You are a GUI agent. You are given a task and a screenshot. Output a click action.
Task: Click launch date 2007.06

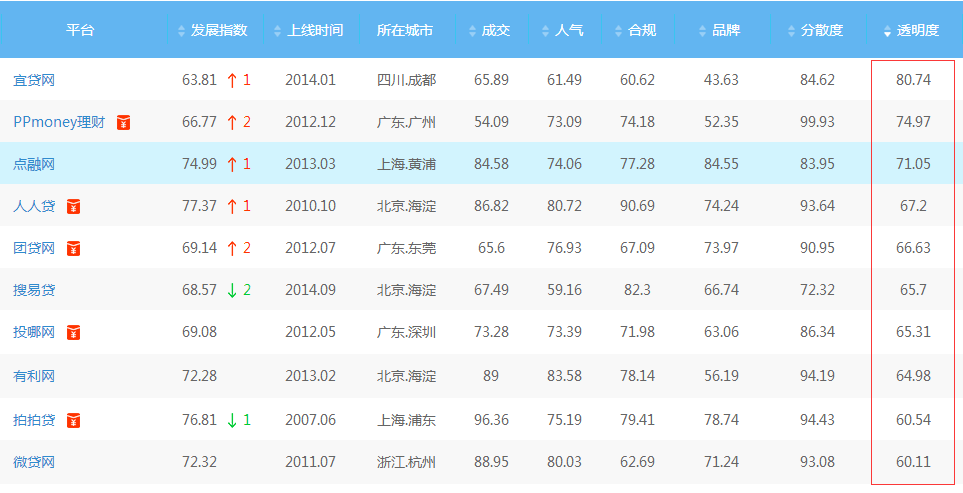[311, 420]
